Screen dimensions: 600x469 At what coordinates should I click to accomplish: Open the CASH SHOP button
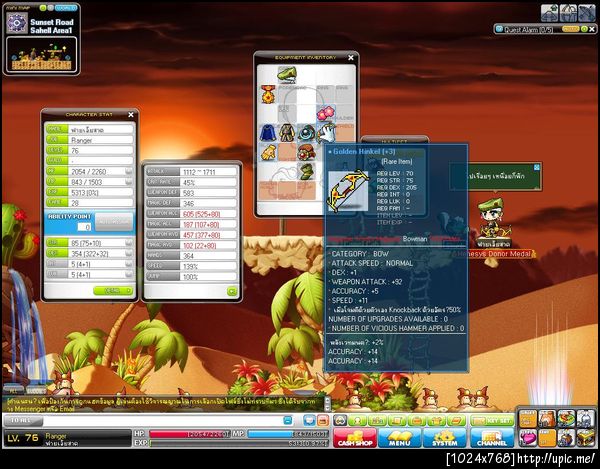[355, 438]
